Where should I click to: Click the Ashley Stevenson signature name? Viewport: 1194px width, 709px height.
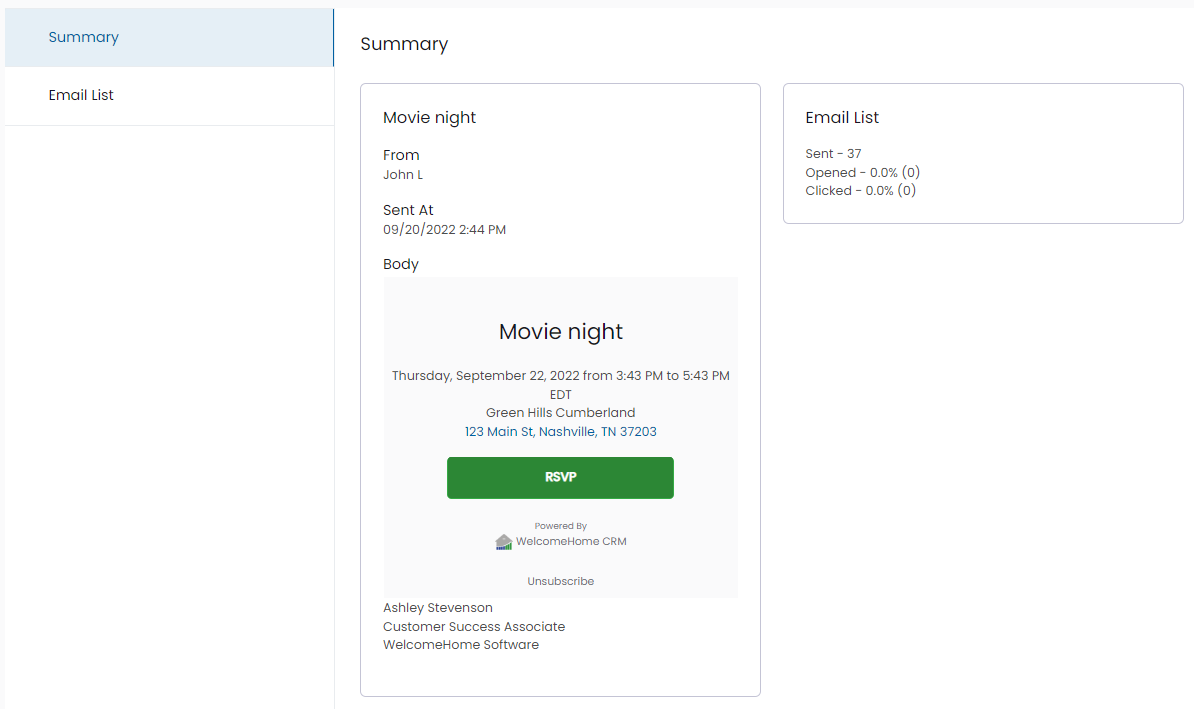(x=438, y=608)
